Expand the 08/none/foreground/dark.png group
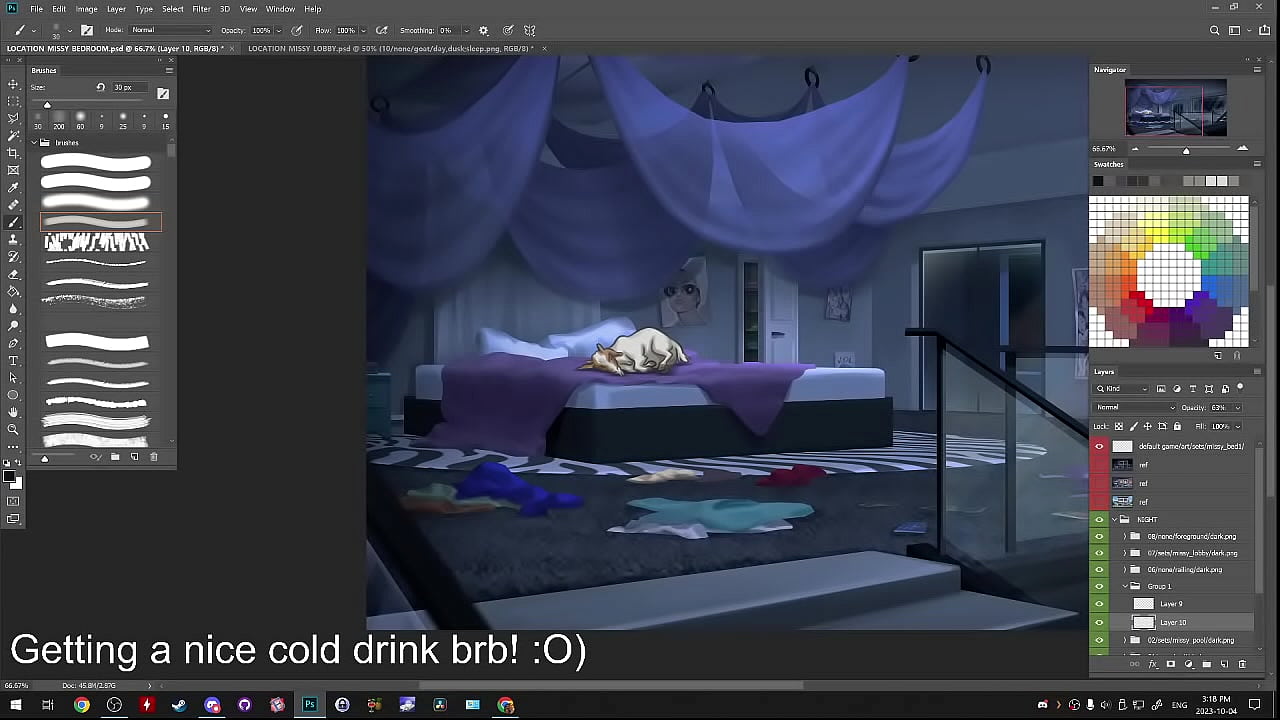Screen dimensions: 1280x720 [1124, 536]
